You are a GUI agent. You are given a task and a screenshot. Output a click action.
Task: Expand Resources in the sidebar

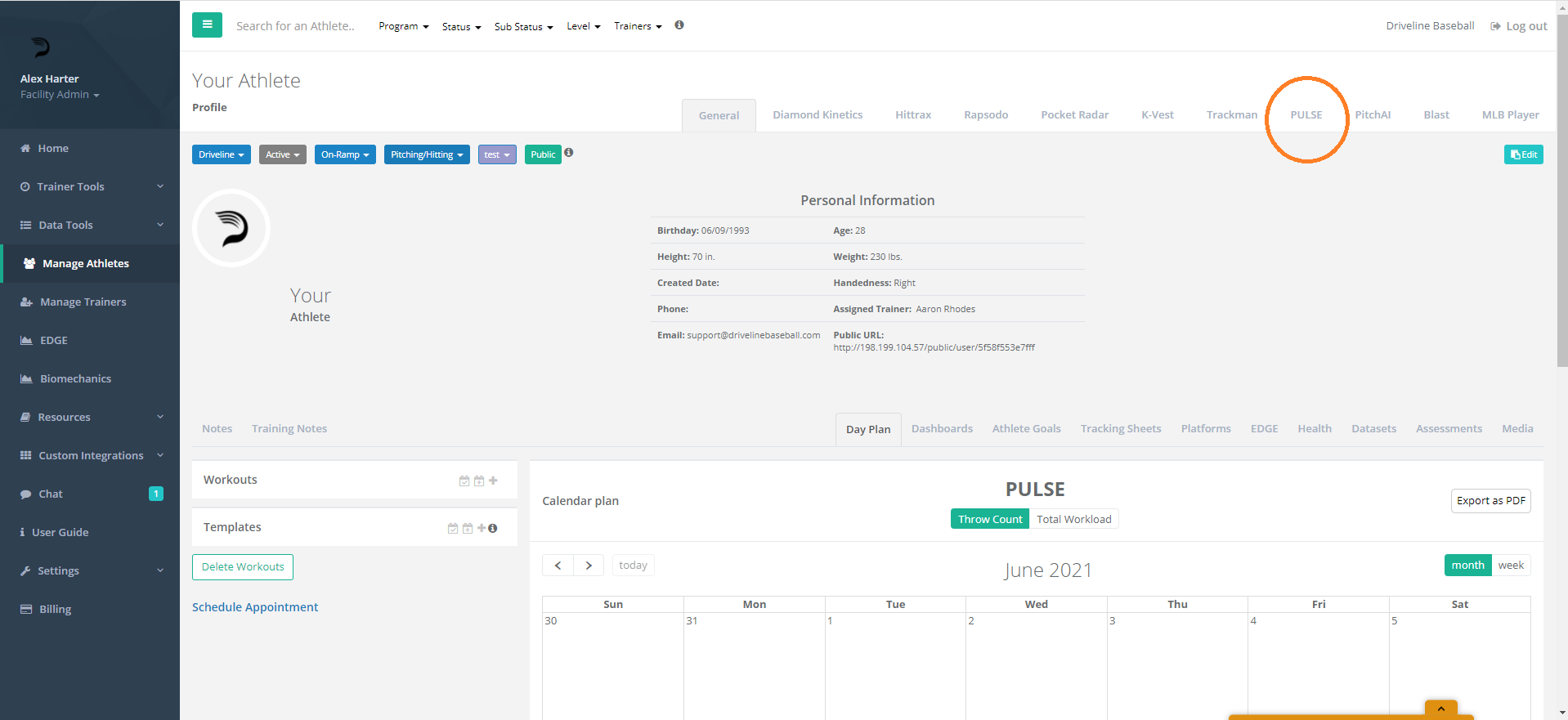click(x=90, y=417)
